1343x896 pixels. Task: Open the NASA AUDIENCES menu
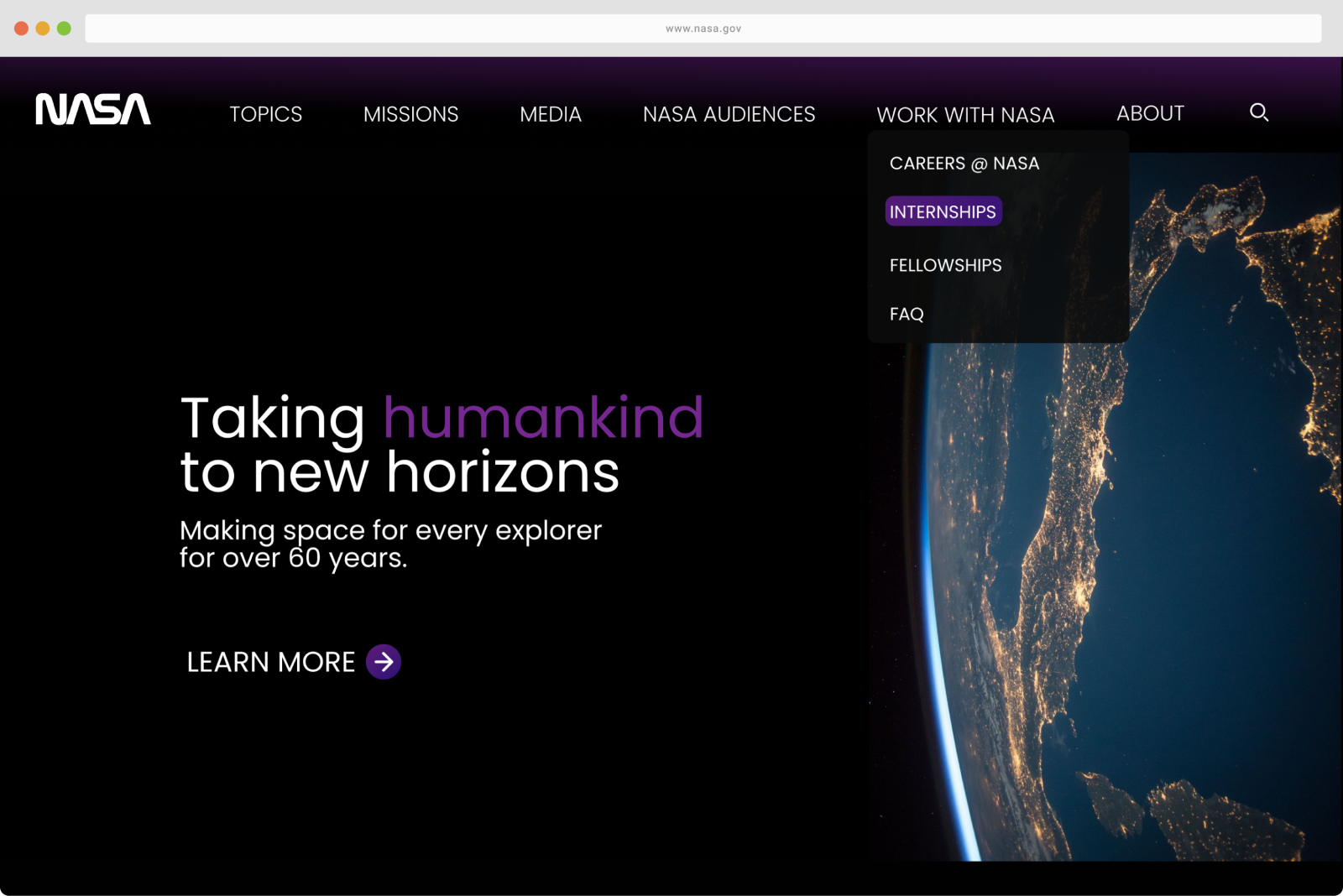729,114
